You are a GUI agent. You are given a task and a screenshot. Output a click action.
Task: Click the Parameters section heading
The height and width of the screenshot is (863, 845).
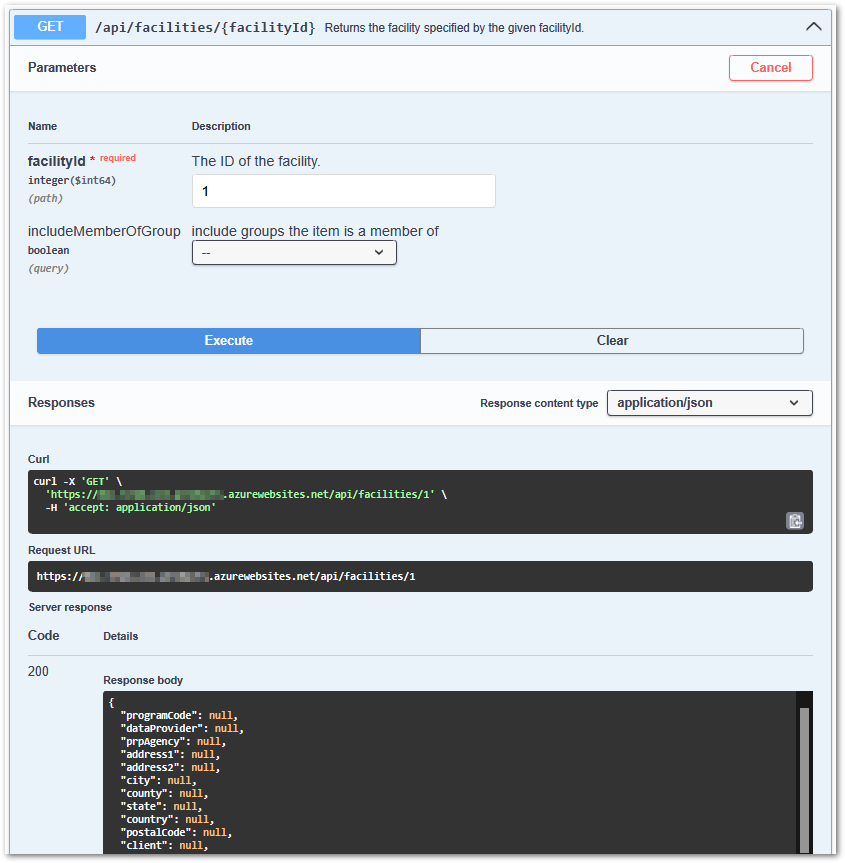pos(62,68)
